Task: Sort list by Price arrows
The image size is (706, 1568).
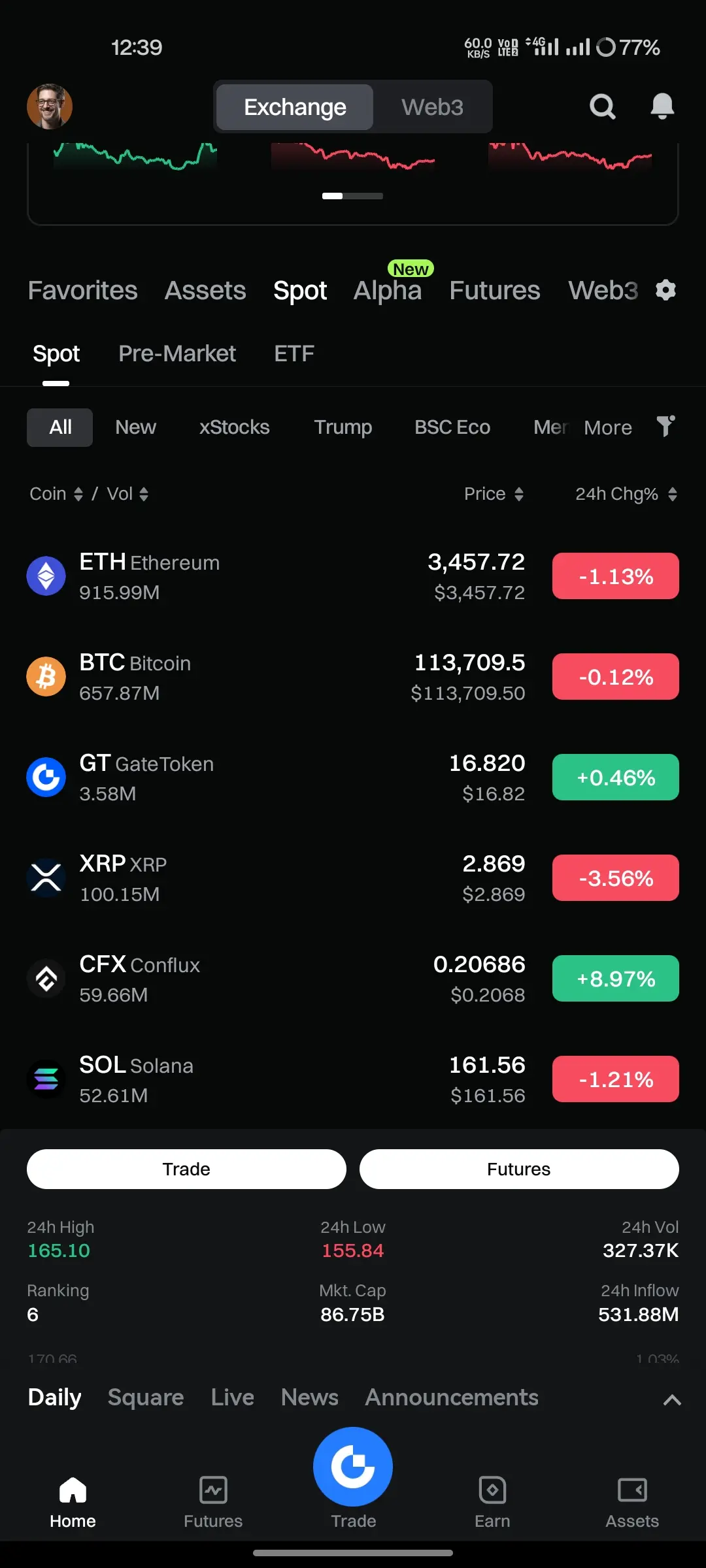Action: click(494, 494)
